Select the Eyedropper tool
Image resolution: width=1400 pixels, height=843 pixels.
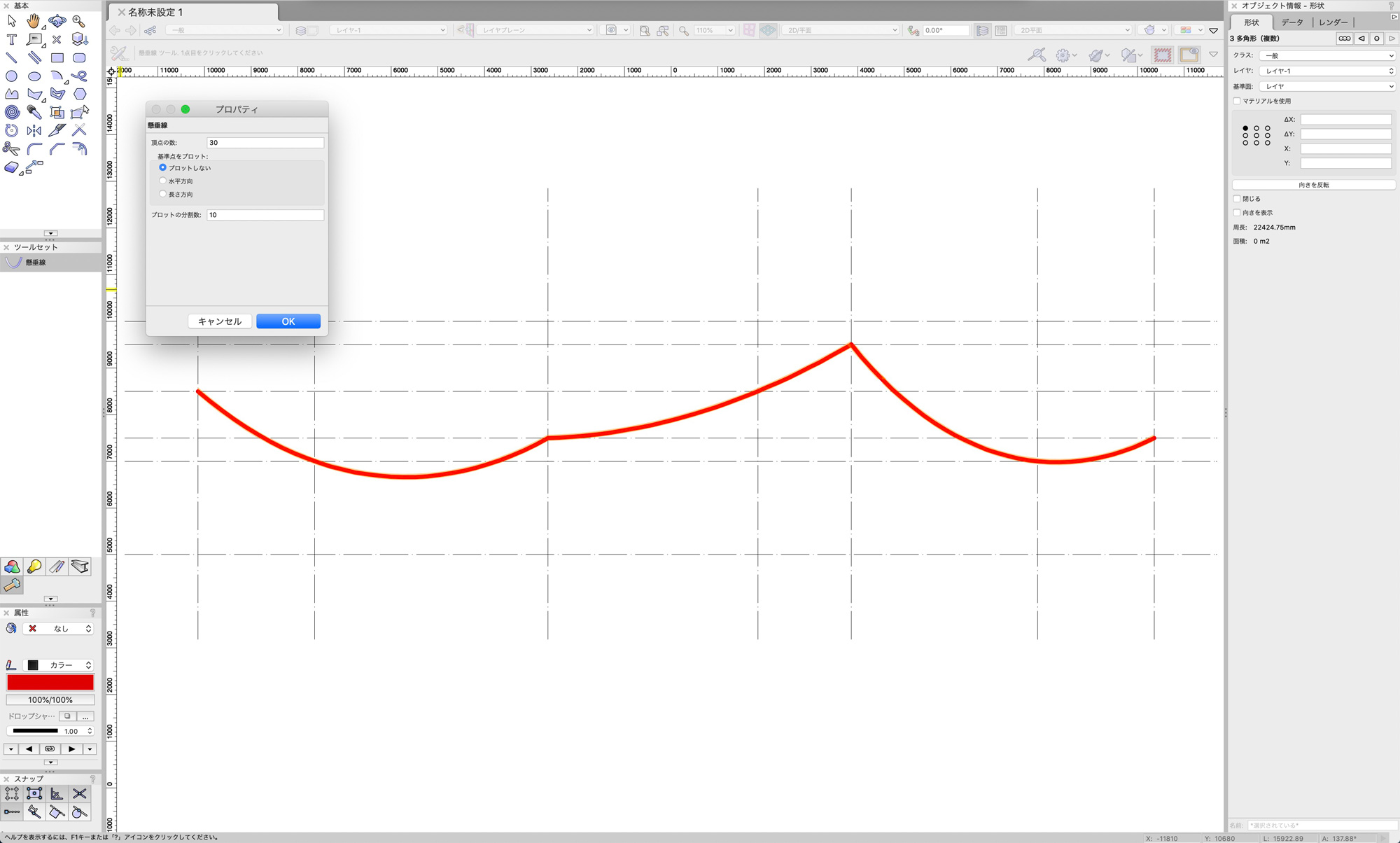[34, 112]
